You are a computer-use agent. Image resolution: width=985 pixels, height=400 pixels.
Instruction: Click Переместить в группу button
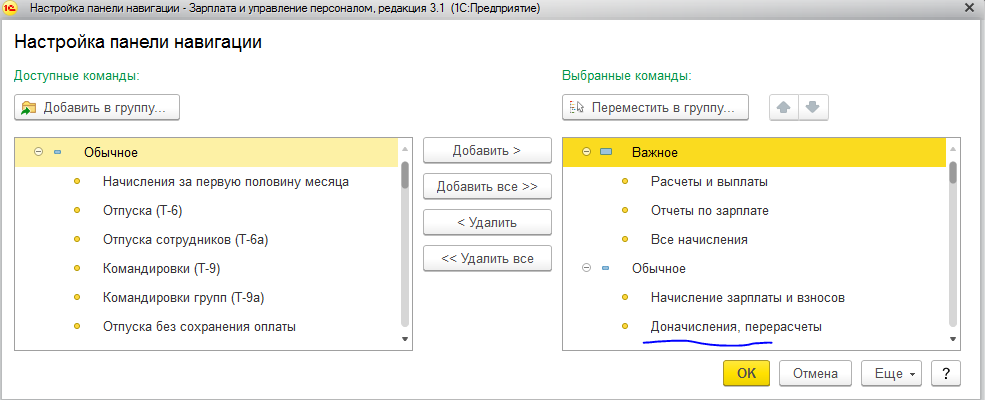click(x=655, y=107)
